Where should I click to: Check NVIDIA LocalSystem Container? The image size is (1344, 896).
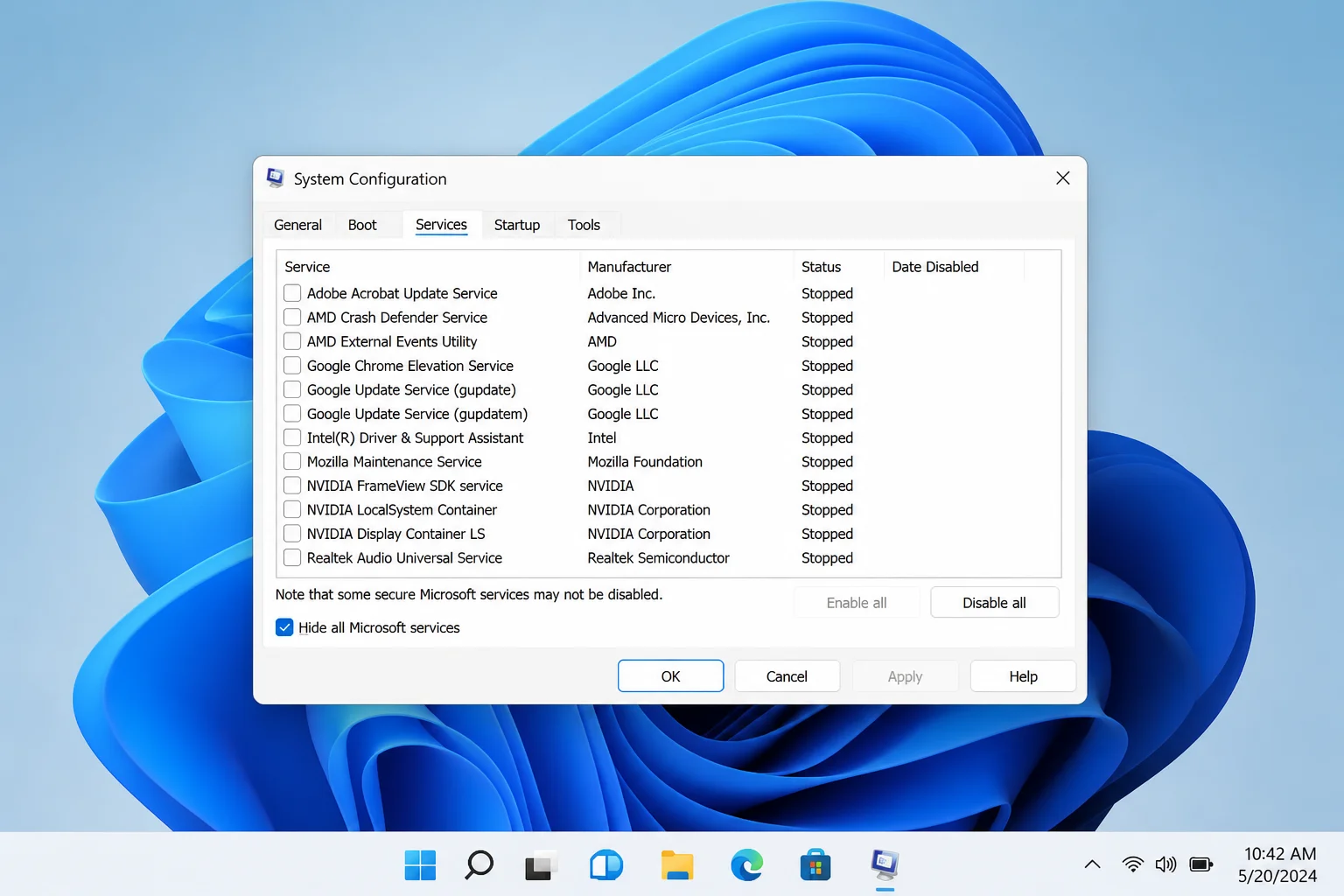coord(292,509)
